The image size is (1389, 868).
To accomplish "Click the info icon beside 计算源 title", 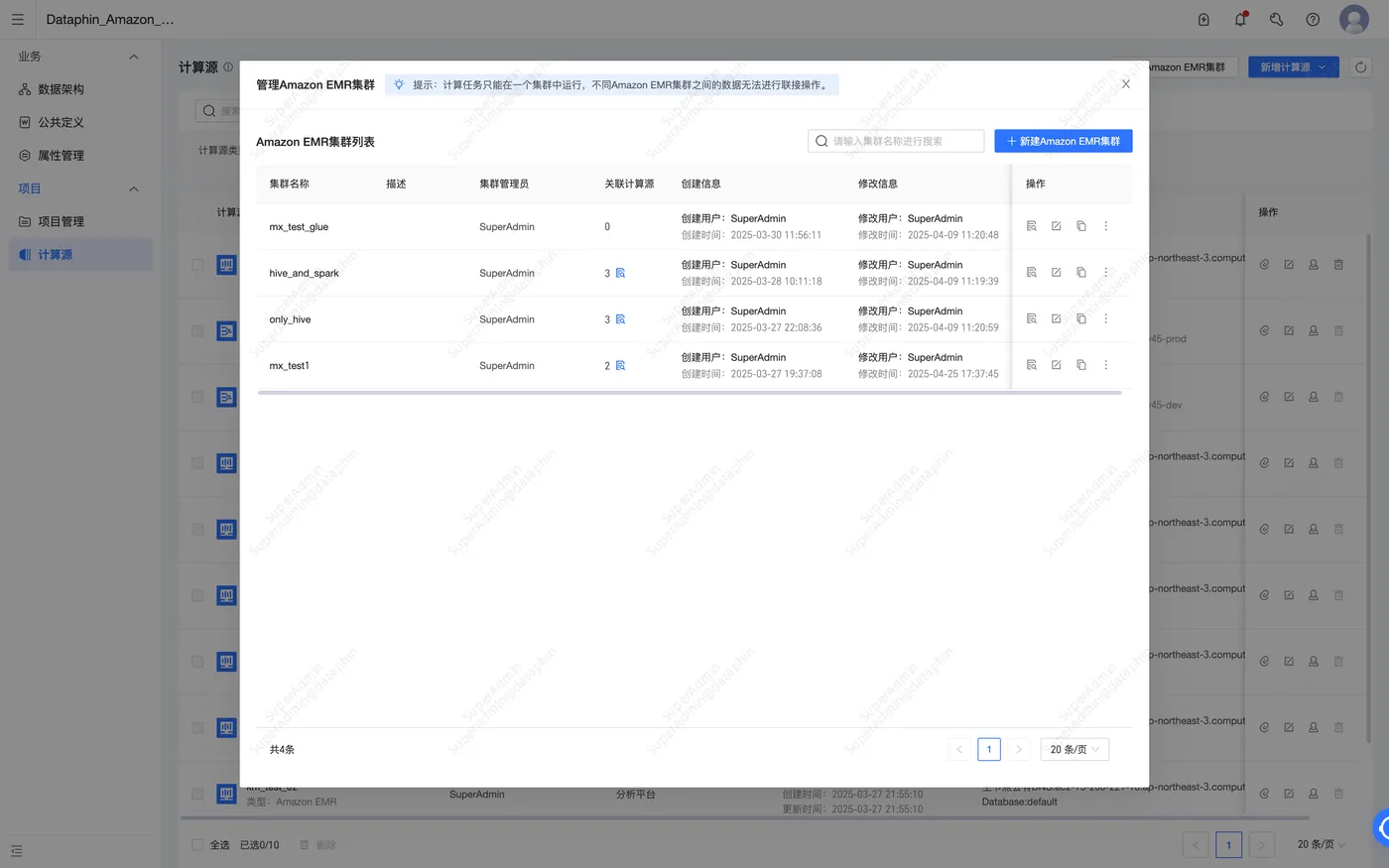I will tap(228, 67).
